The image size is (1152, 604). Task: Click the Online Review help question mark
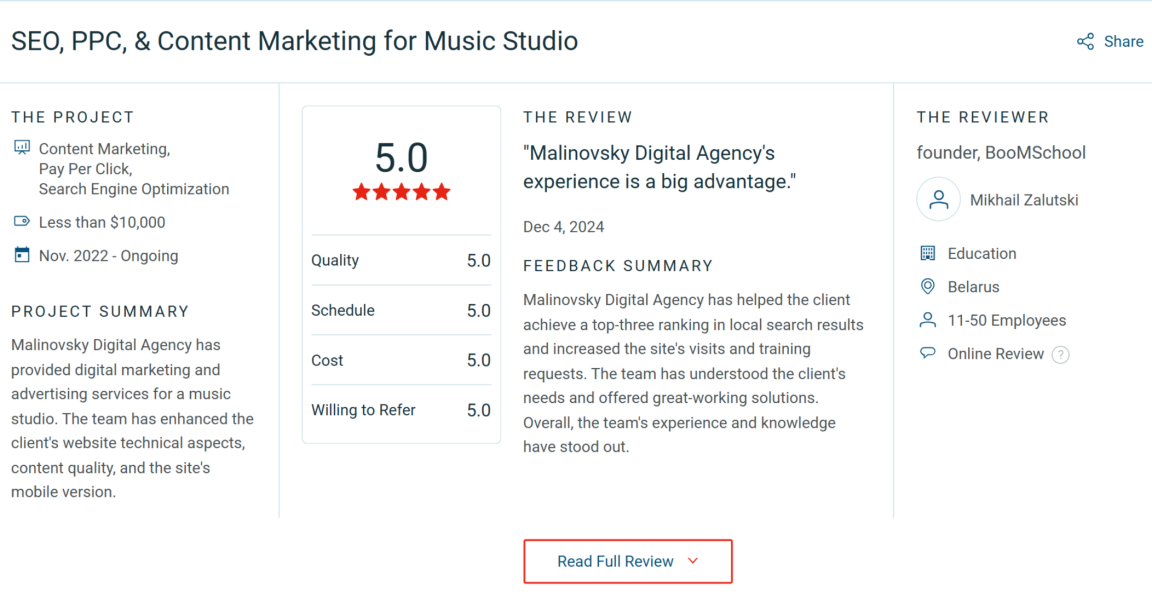1061,354
